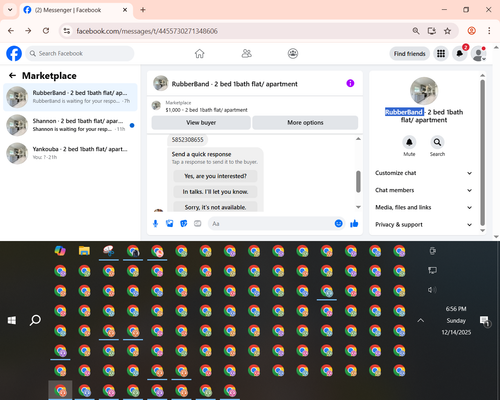Search in conversation magnifier icon
Viewport: 500px width, 400px height.
click(437, 142)
